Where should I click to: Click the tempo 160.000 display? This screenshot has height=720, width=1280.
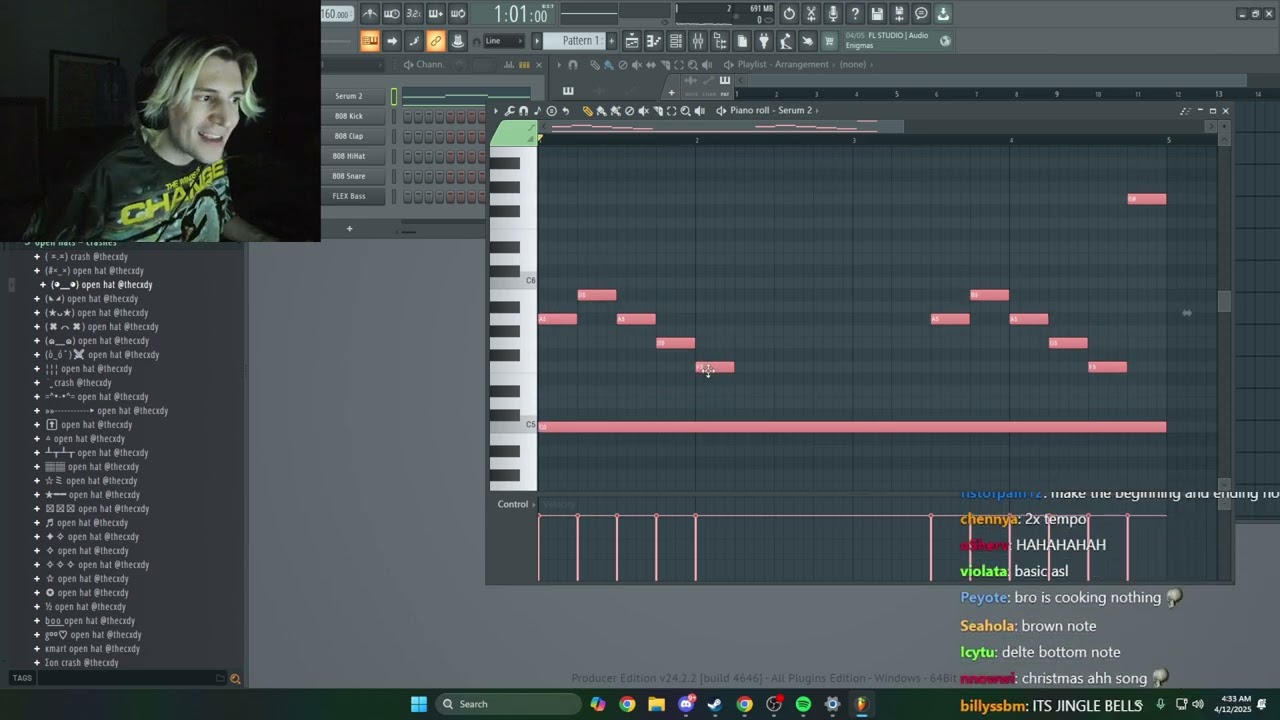(x=335, y=14)
